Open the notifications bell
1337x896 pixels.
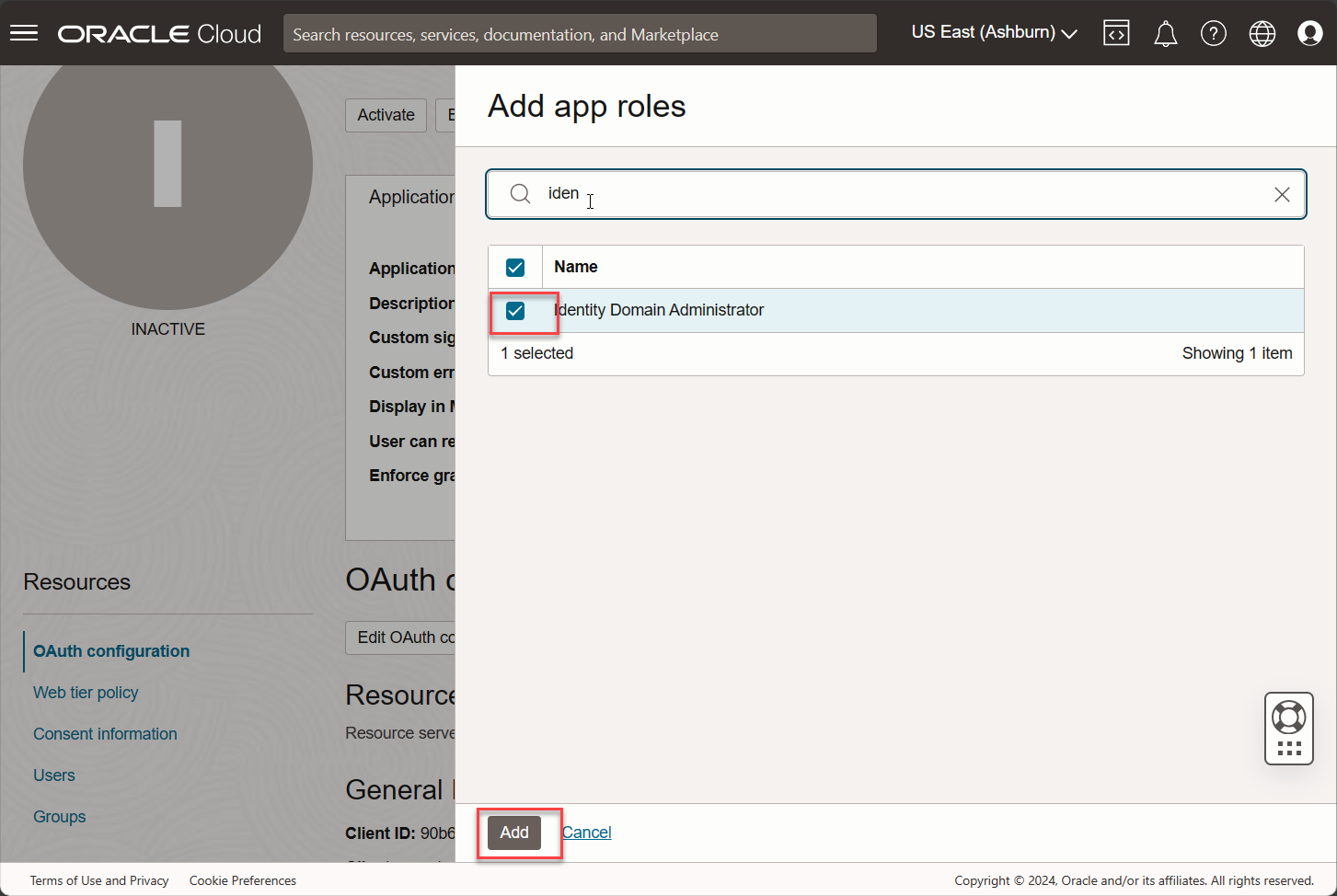1165,34
